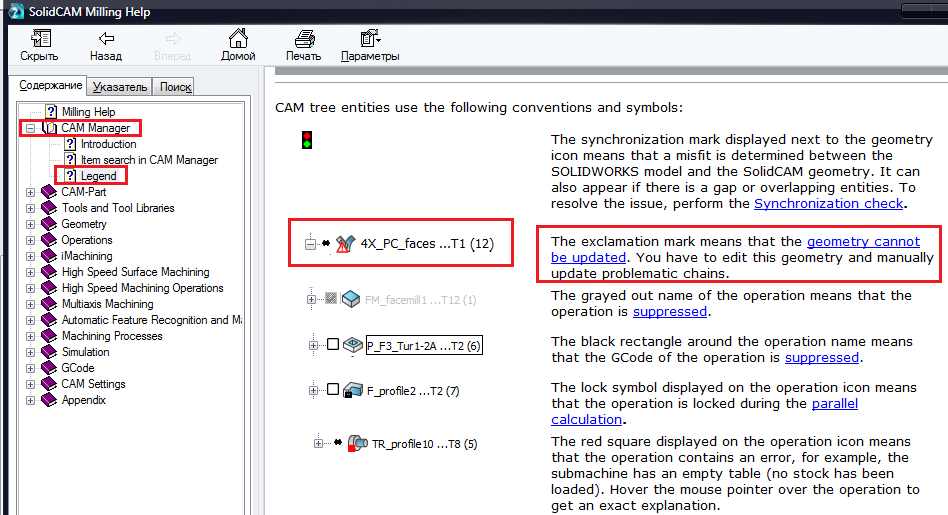
Task: Click the Legend topic question-mark icon
Action: click(71, 176)
